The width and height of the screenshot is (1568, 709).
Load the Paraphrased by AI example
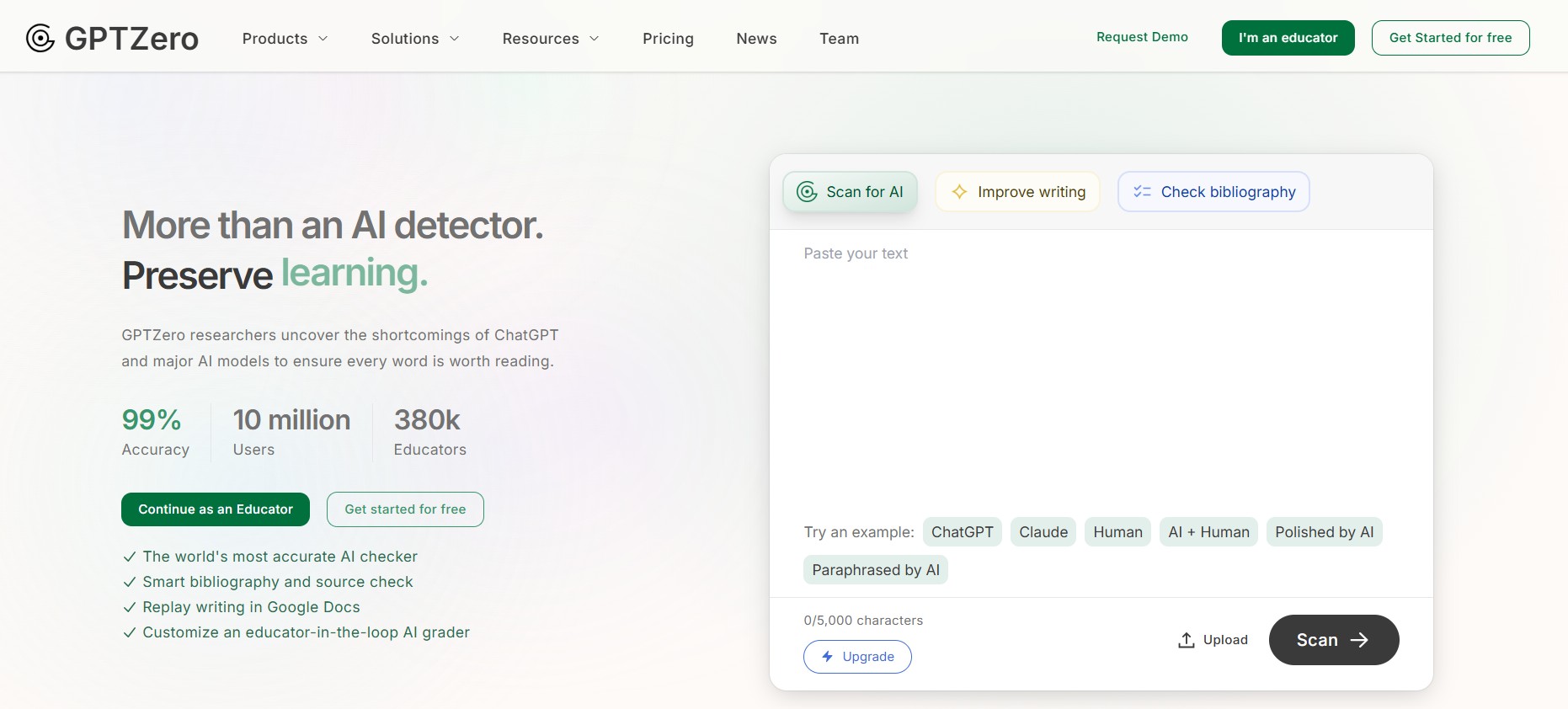pyautogui.click(x=876, y=570)
